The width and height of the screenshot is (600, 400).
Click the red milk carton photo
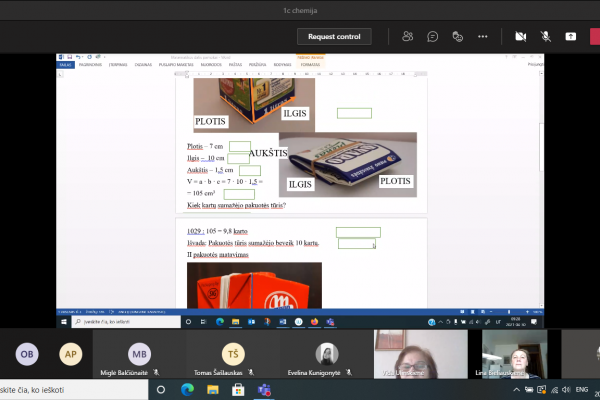pos(254,285)
